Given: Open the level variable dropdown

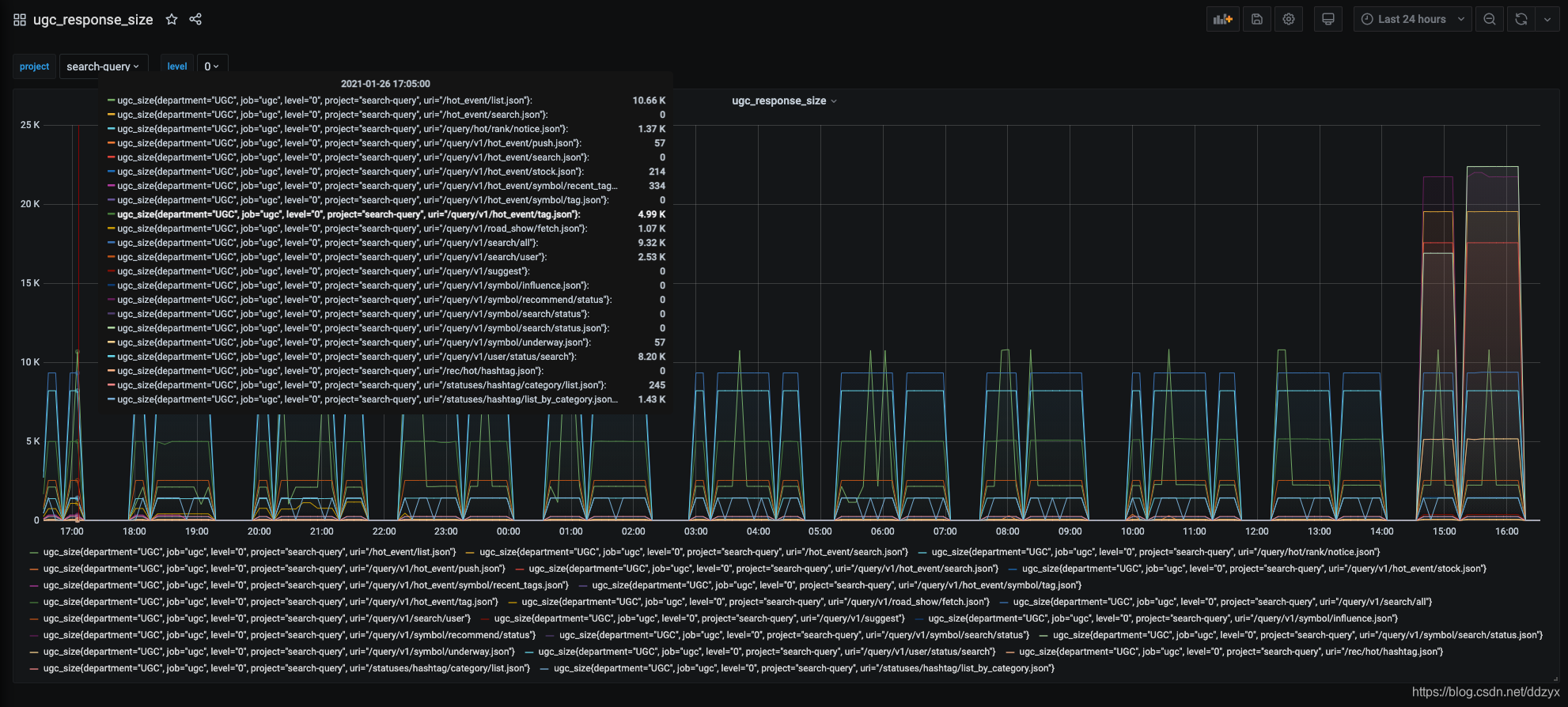Looking at the screenshot, I should click(211, 66).
